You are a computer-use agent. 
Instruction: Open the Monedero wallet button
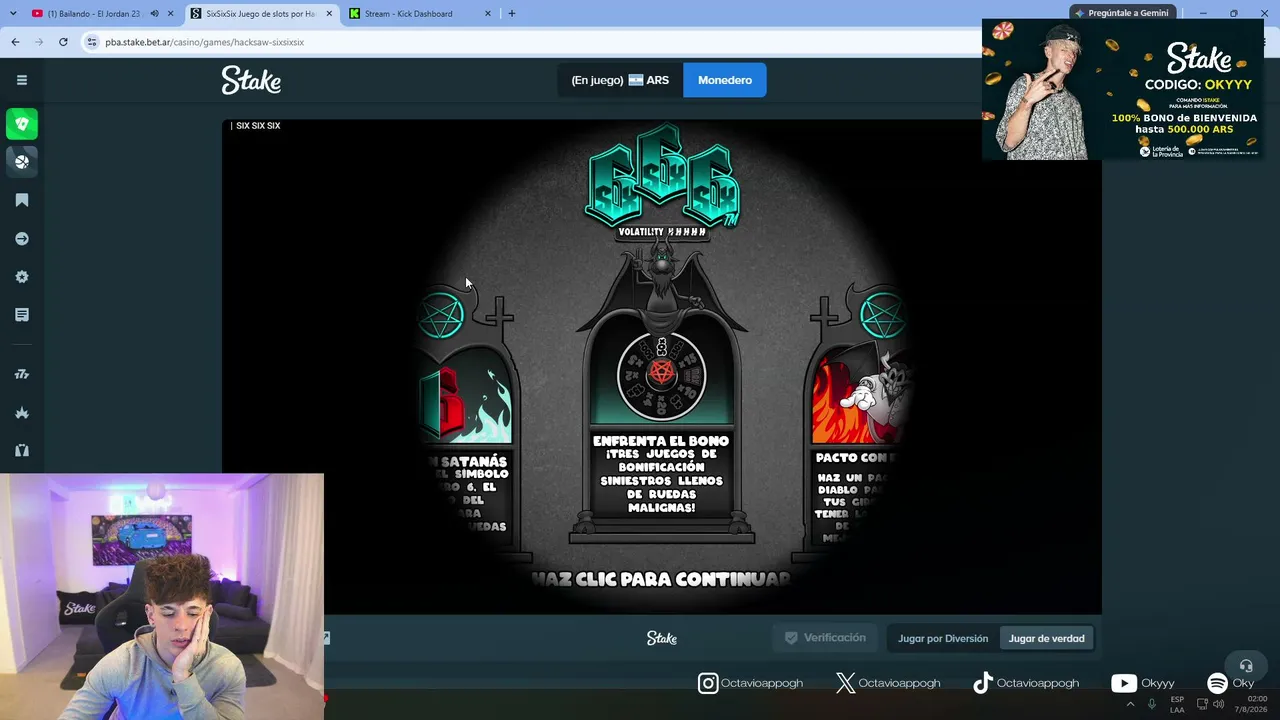point(725,80)
